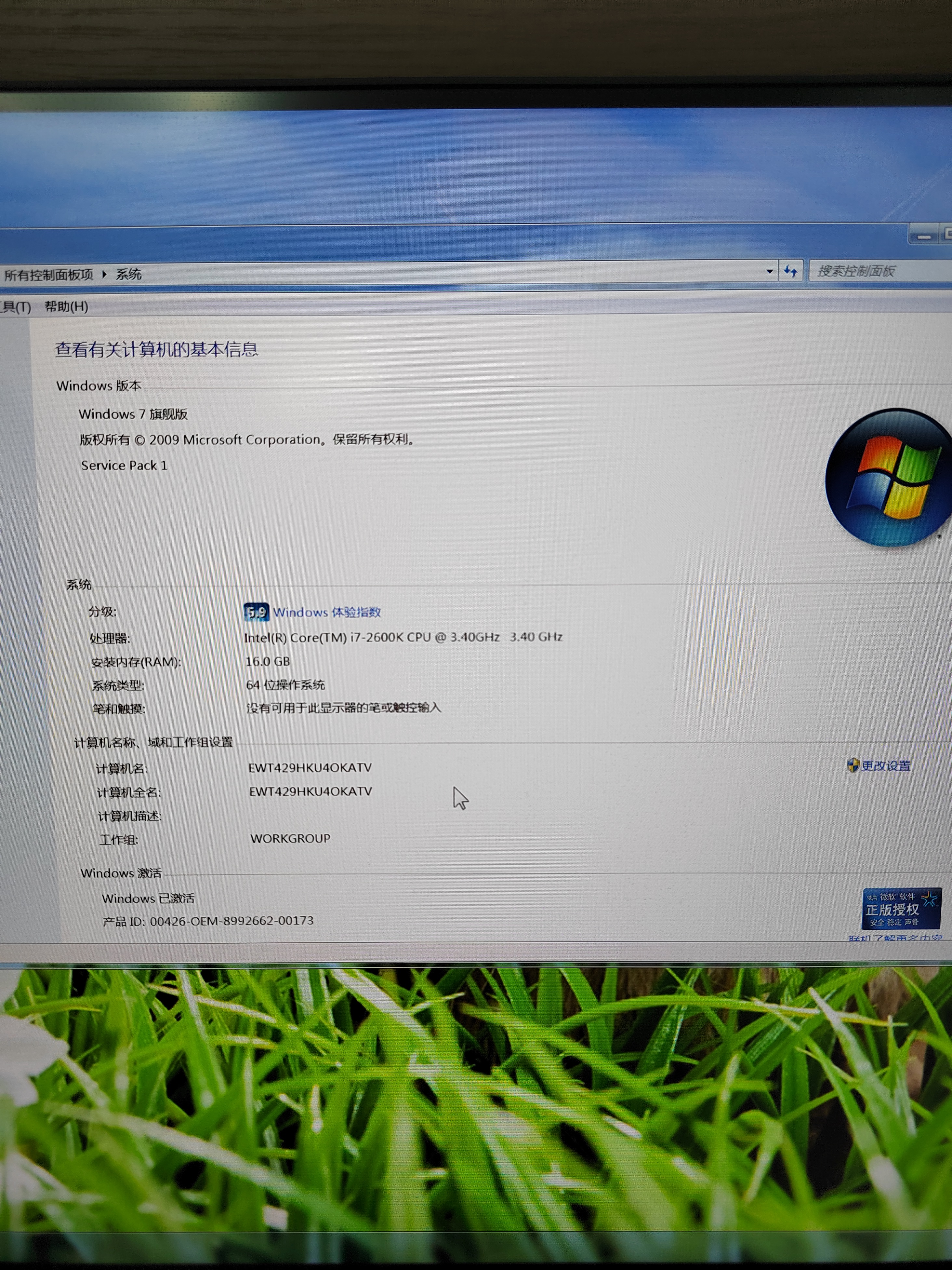Open the 帮助(H) menu
The height and width of the screenshot is (1270, 952).
[x=67, y=306]
